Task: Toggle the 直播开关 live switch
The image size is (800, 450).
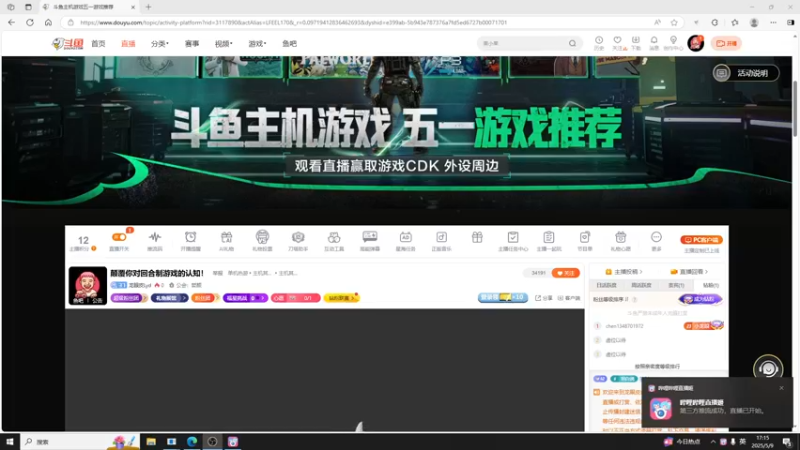Action: point(119,237)
